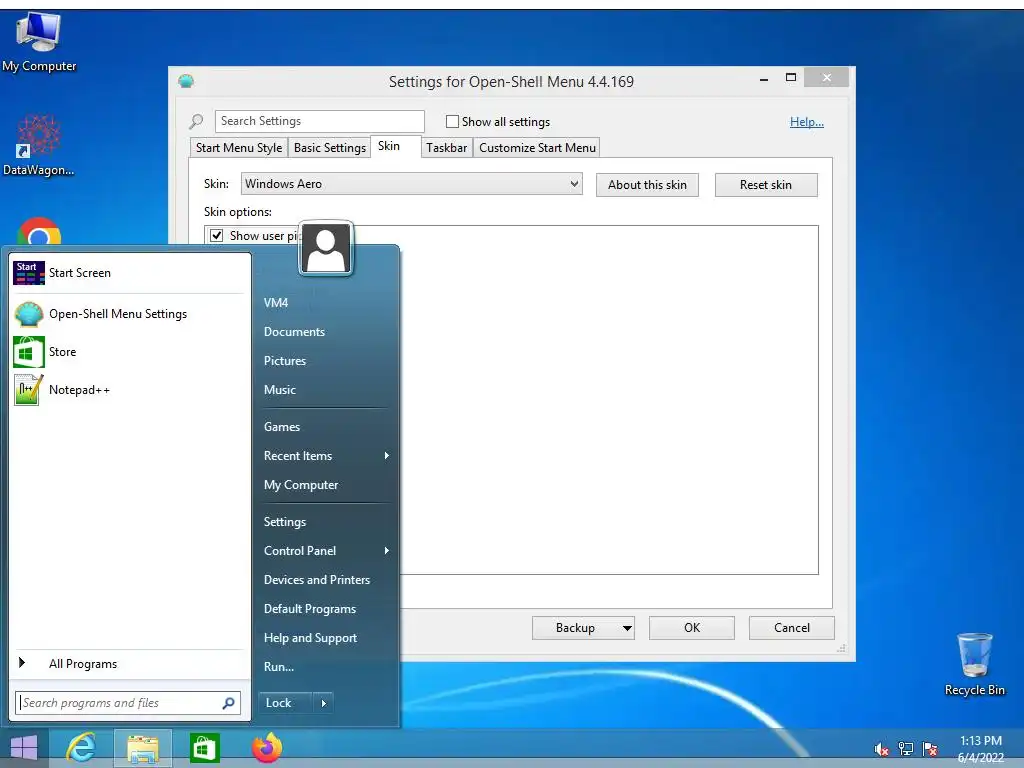Open the arrow next to the Lock button
Image resolution: width=1024 pixels, height=768 pixels.
pos(323,703)
